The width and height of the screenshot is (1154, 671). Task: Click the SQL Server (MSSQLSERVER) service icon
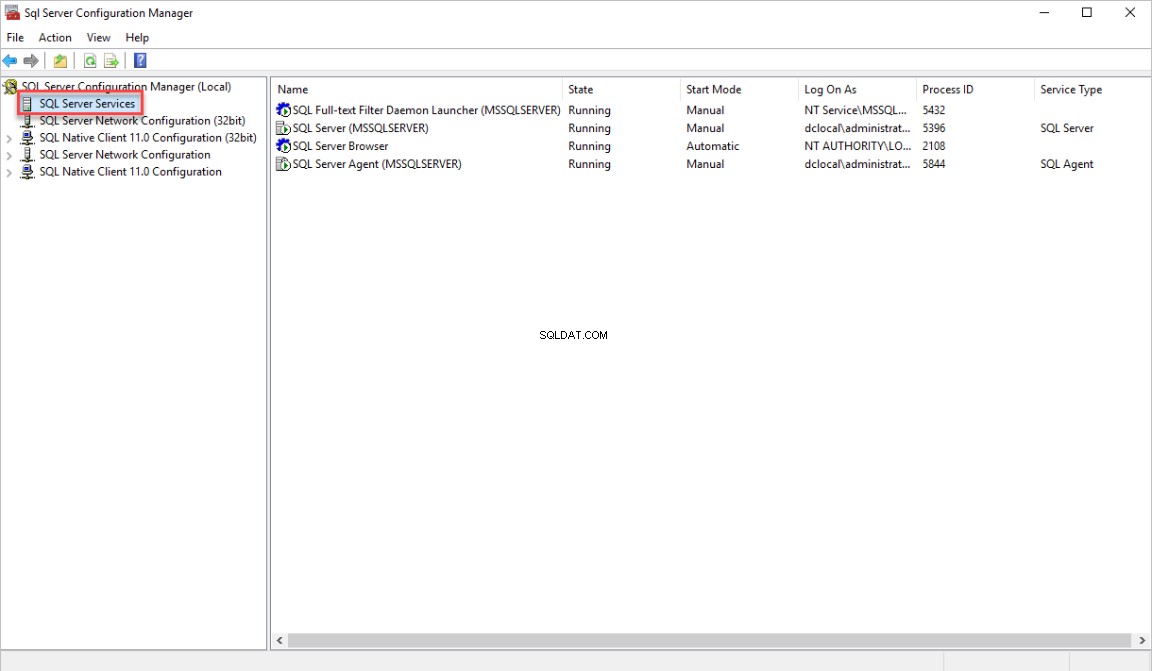pos(283,128)
